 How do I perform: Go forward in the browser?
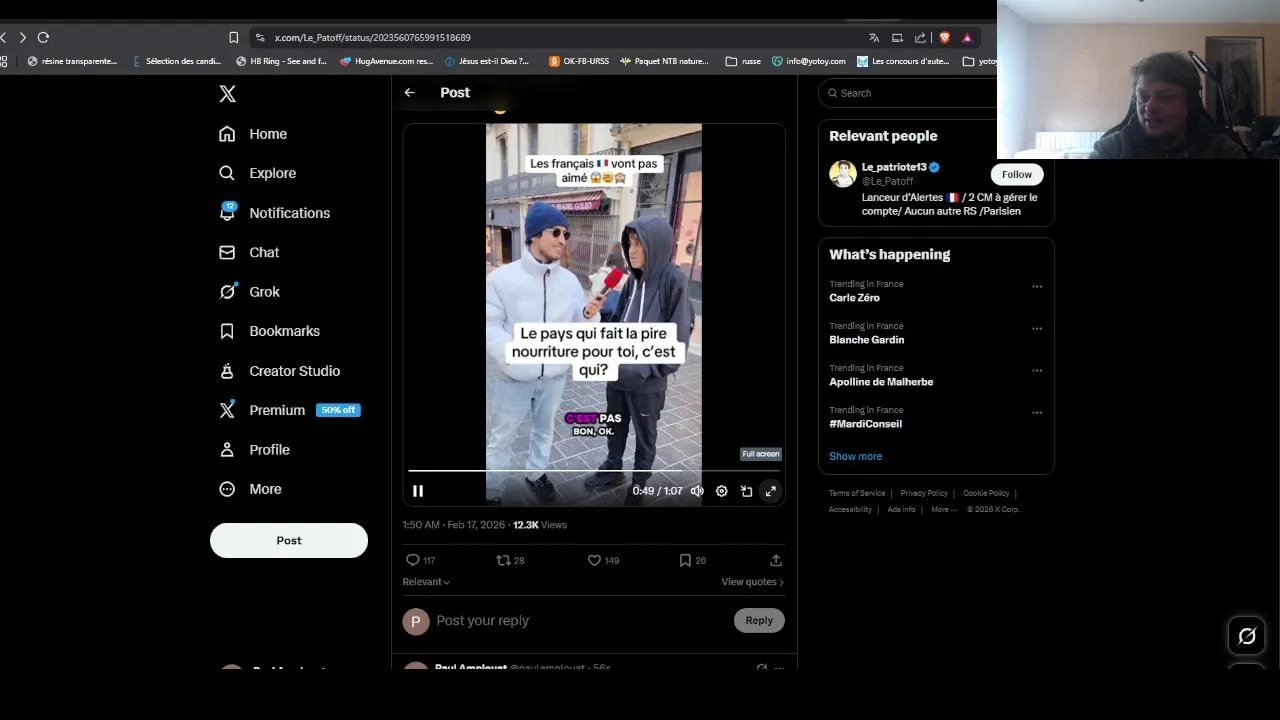point(22,37)
